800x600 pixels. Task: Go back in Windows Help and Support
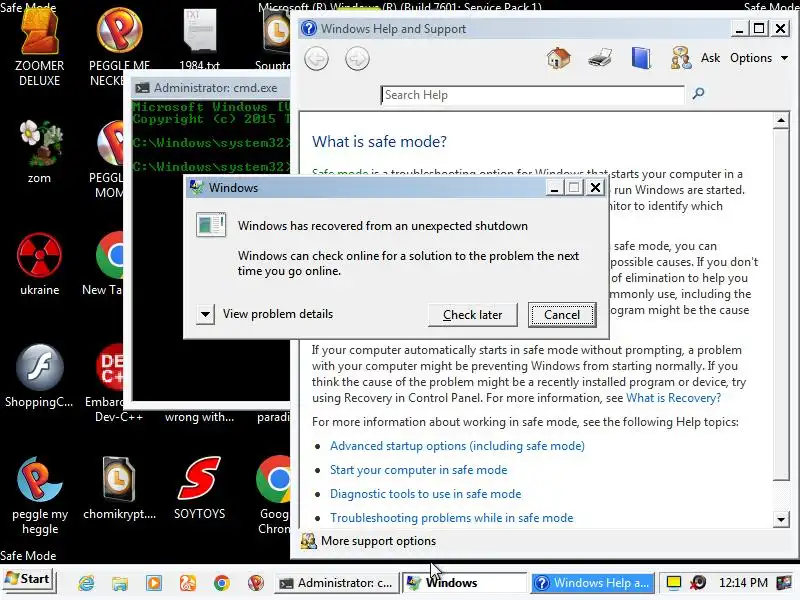point(316,59)
